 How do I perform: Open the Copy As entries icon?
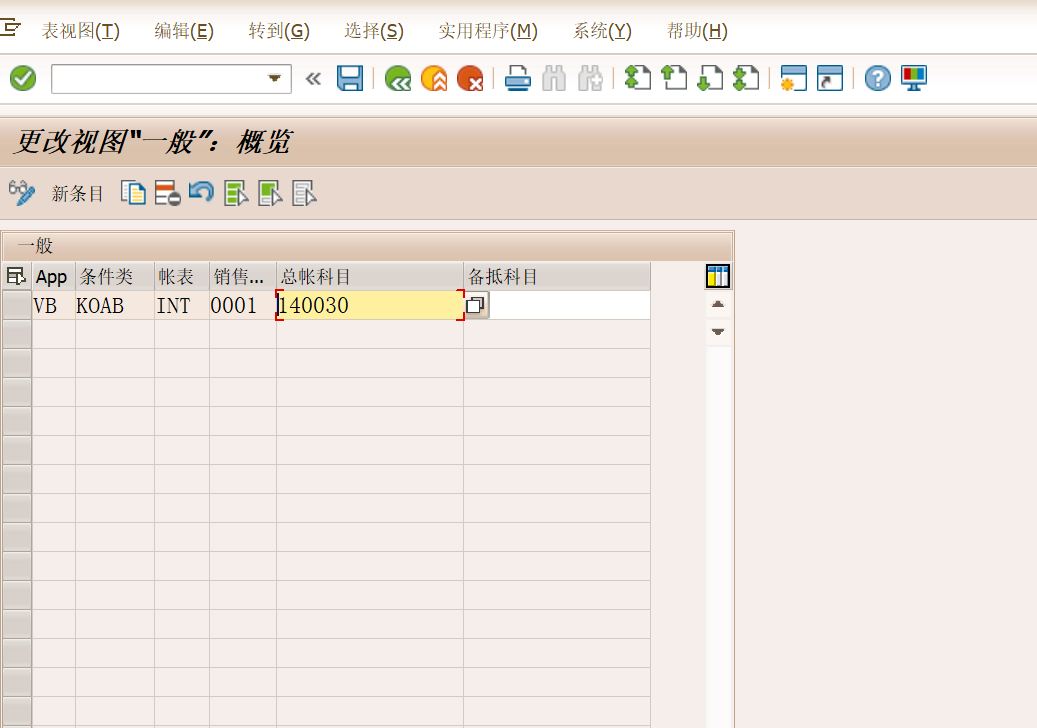click(133, 193)
